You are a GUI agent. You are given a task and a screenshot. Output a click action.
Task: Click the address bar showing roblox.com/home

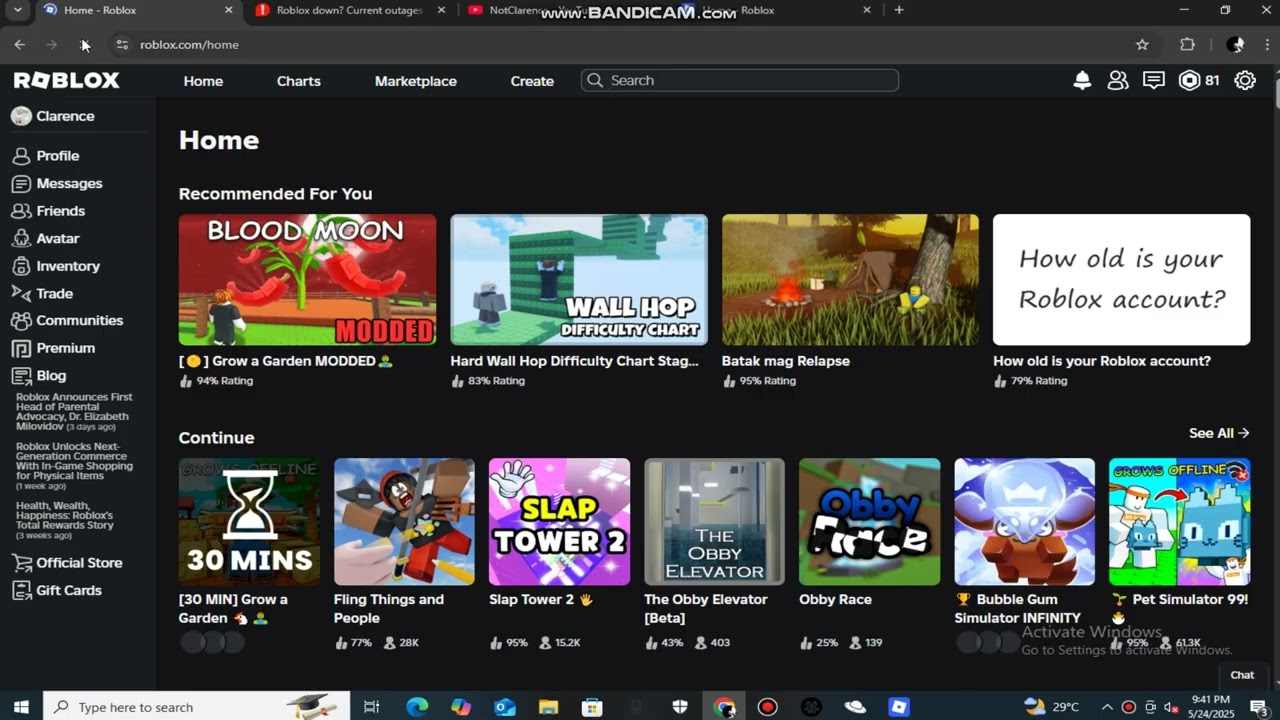tap(620, 44)
